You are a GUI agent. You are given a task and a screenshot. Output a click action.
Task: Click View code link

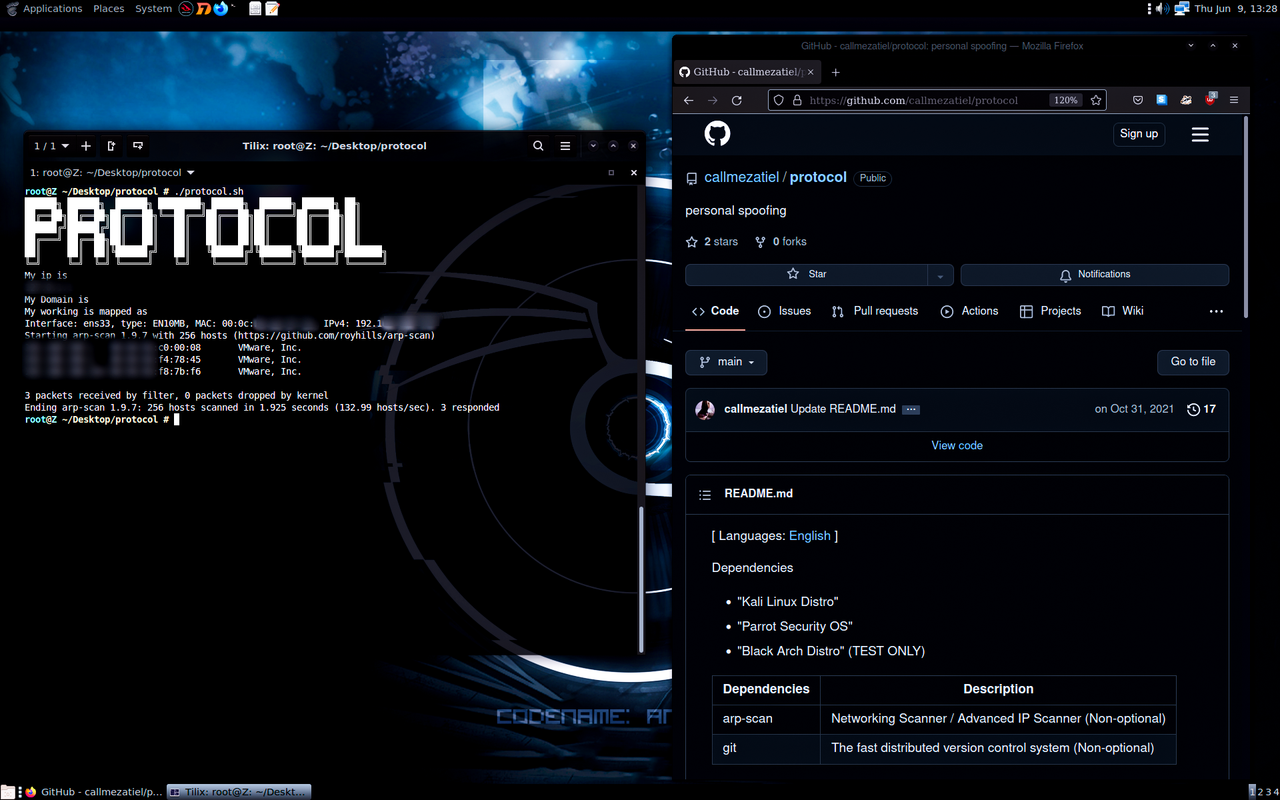957,446
